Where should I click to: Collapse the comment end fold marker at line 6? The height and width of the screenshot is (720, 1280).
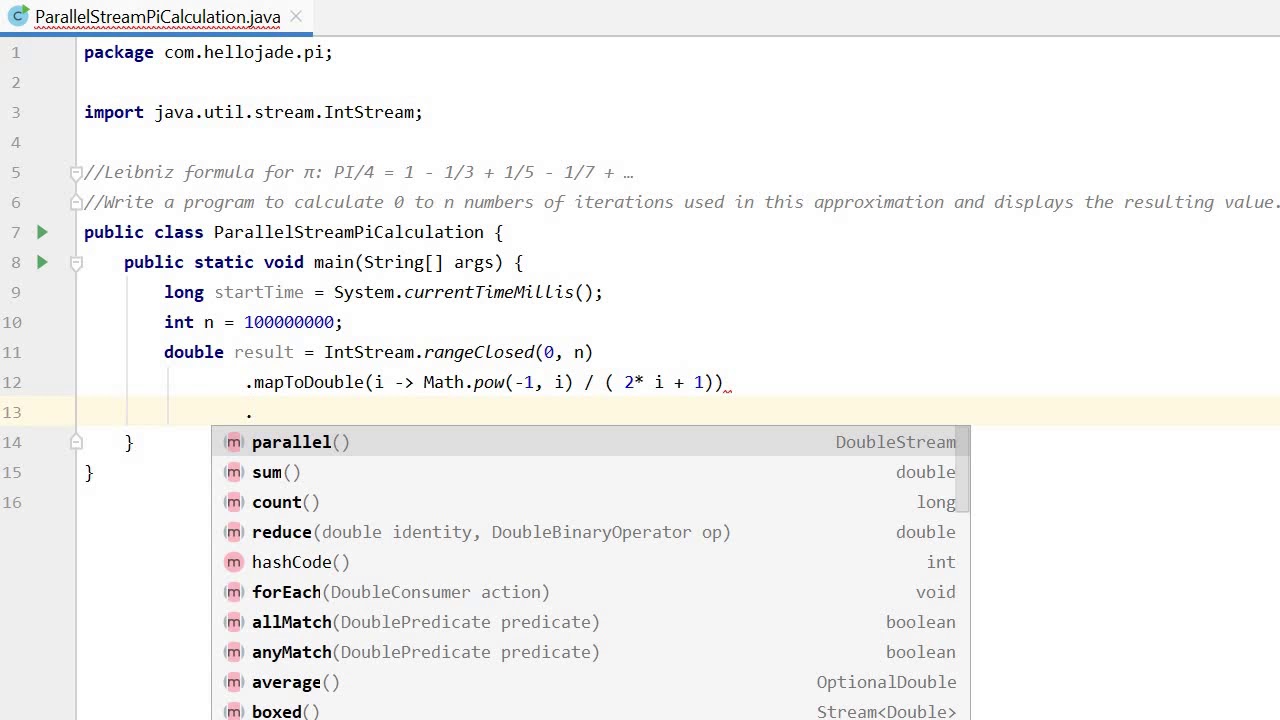point(76,202)
